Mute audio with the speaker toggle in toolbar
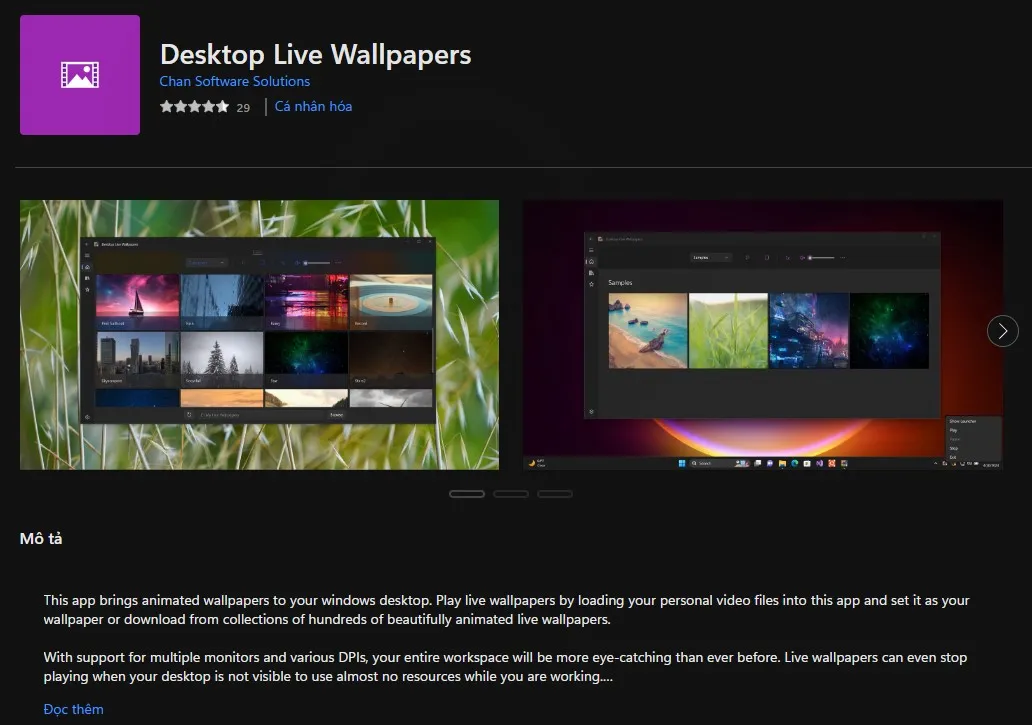This screenshot has height=725, width=1032. coord(801,258)
